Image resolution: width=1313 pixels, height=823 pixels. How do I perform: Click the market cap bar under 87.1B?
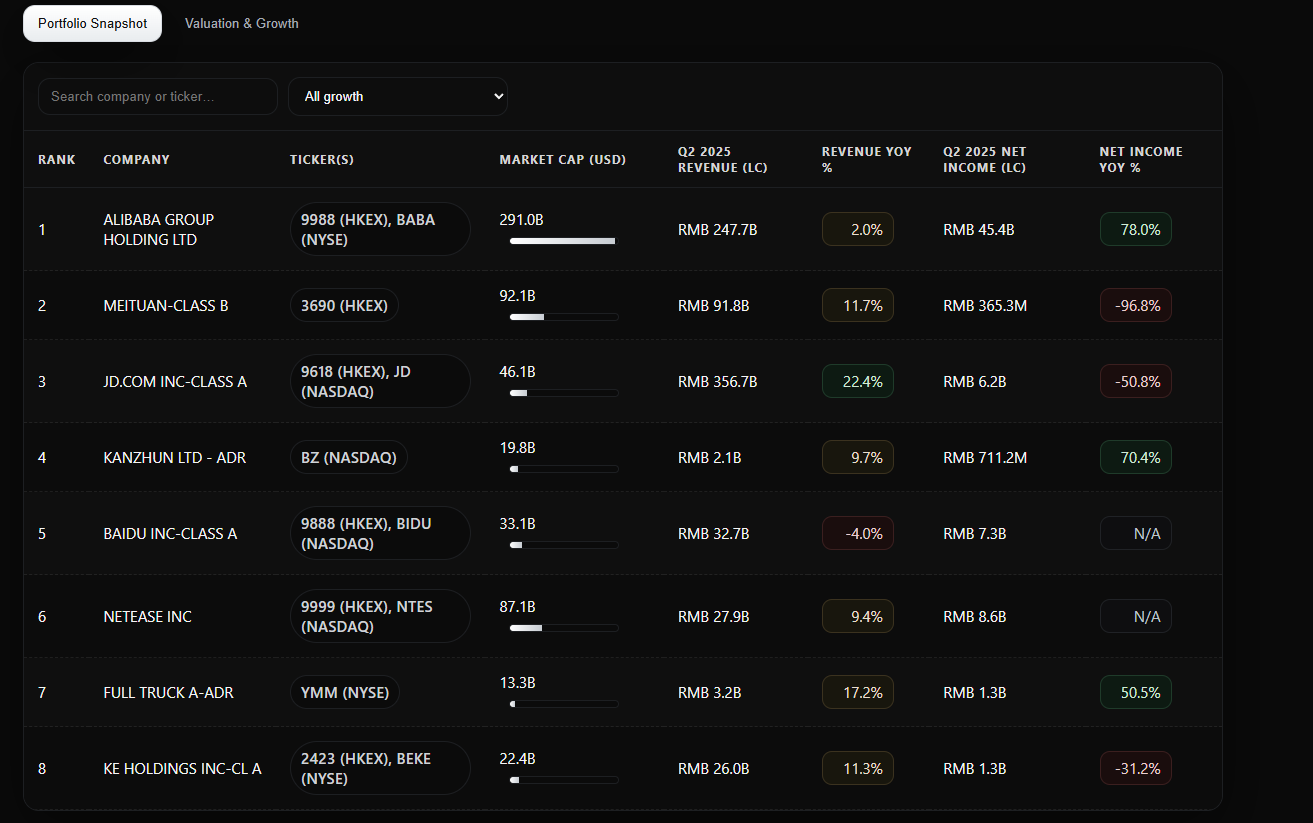(564, 628)
